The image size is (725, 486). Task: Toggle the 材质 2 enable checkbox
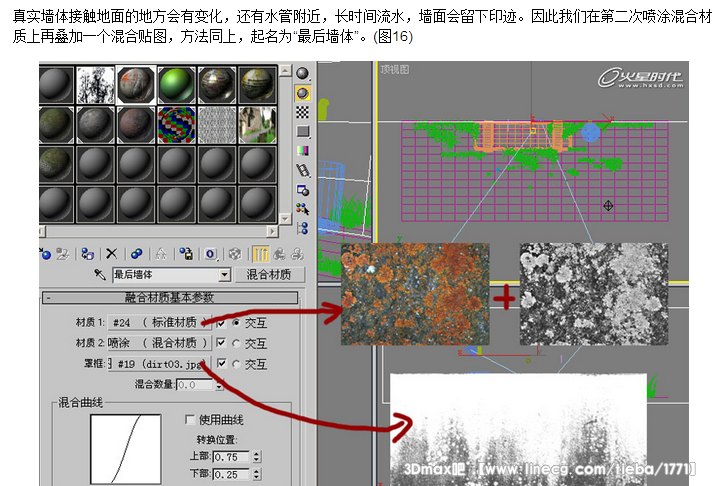[221, 343]
